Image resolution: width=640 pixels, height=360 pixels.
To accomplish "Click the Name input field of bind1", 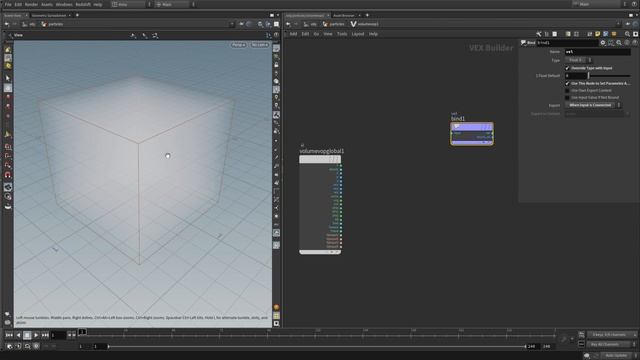I will [598, 52].
